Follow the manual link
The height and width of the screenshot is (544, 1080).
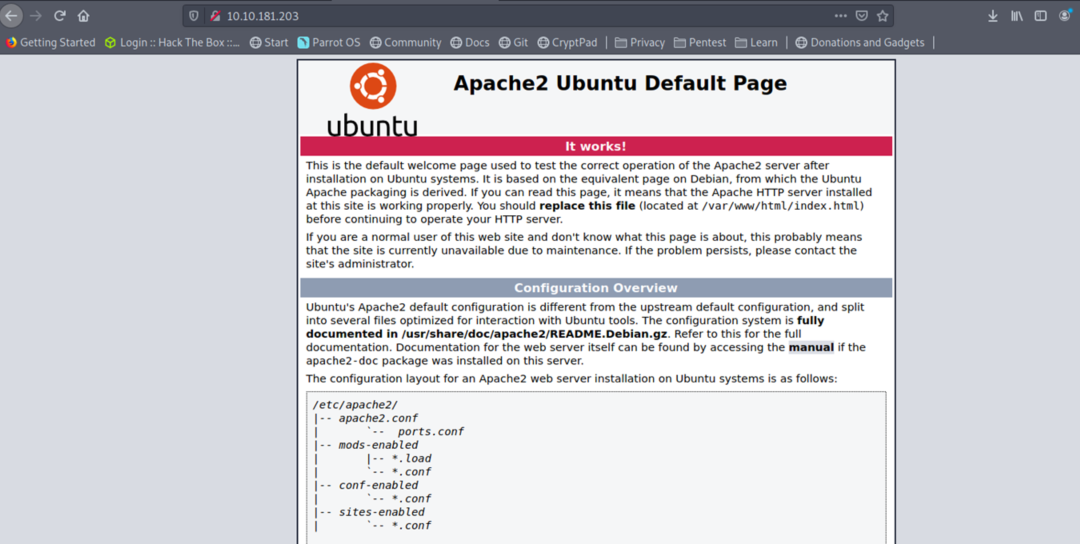(811, 347)
